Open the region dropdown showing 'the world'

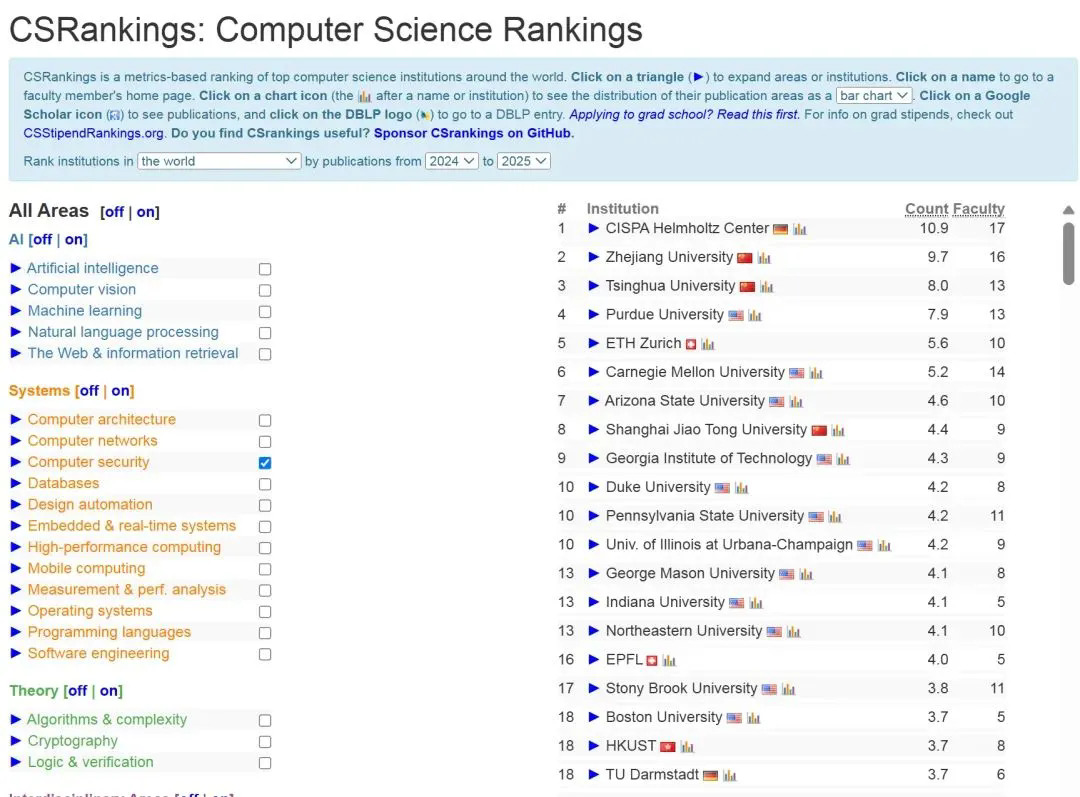point(220,161)
